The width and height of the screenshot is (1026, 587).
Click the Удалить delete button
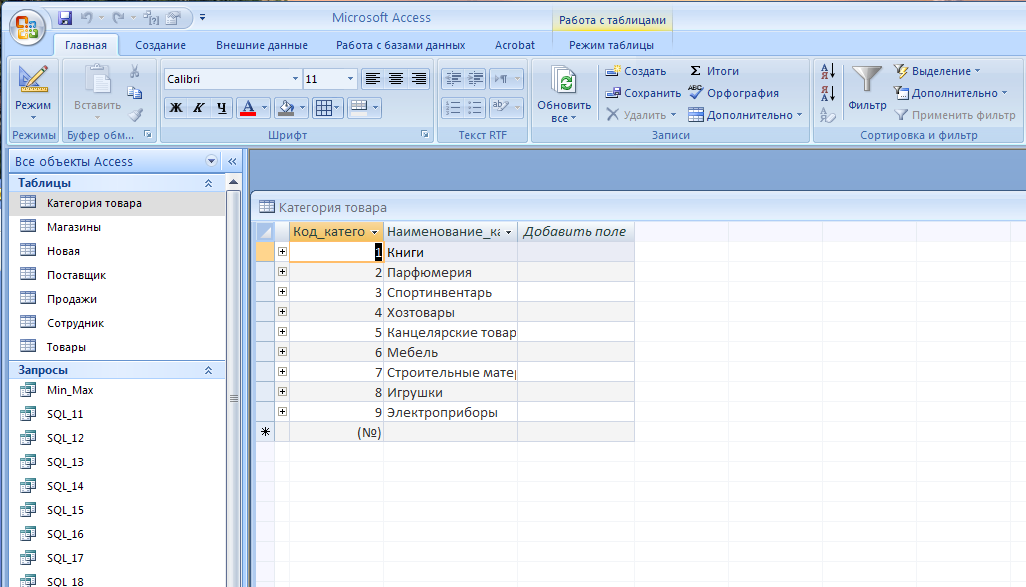click(x=641, y=115)
